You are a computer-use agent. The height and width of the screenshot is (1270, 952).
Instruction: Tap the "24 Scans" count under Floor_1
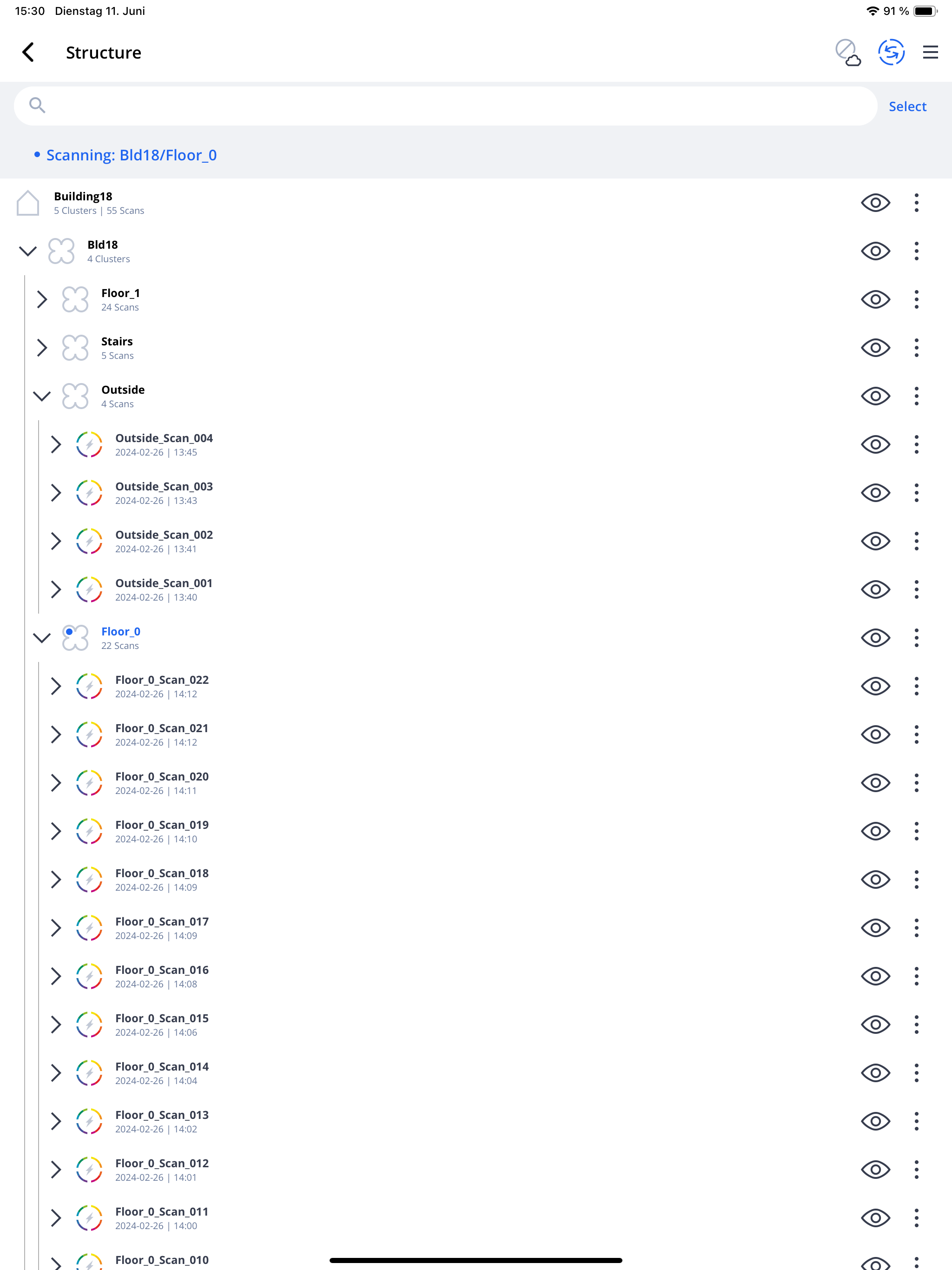point(120,307)
